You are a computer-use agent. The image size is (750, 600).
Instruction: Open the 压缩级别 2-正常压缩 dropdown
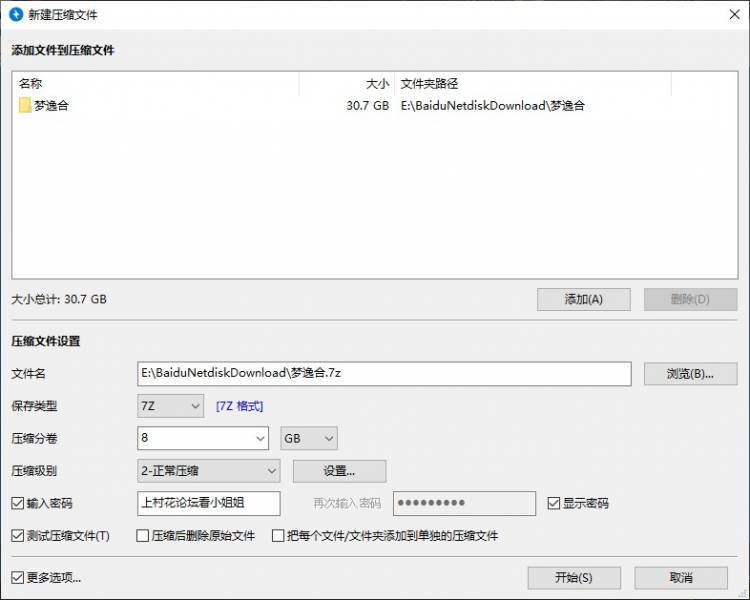tap(209, 471)
